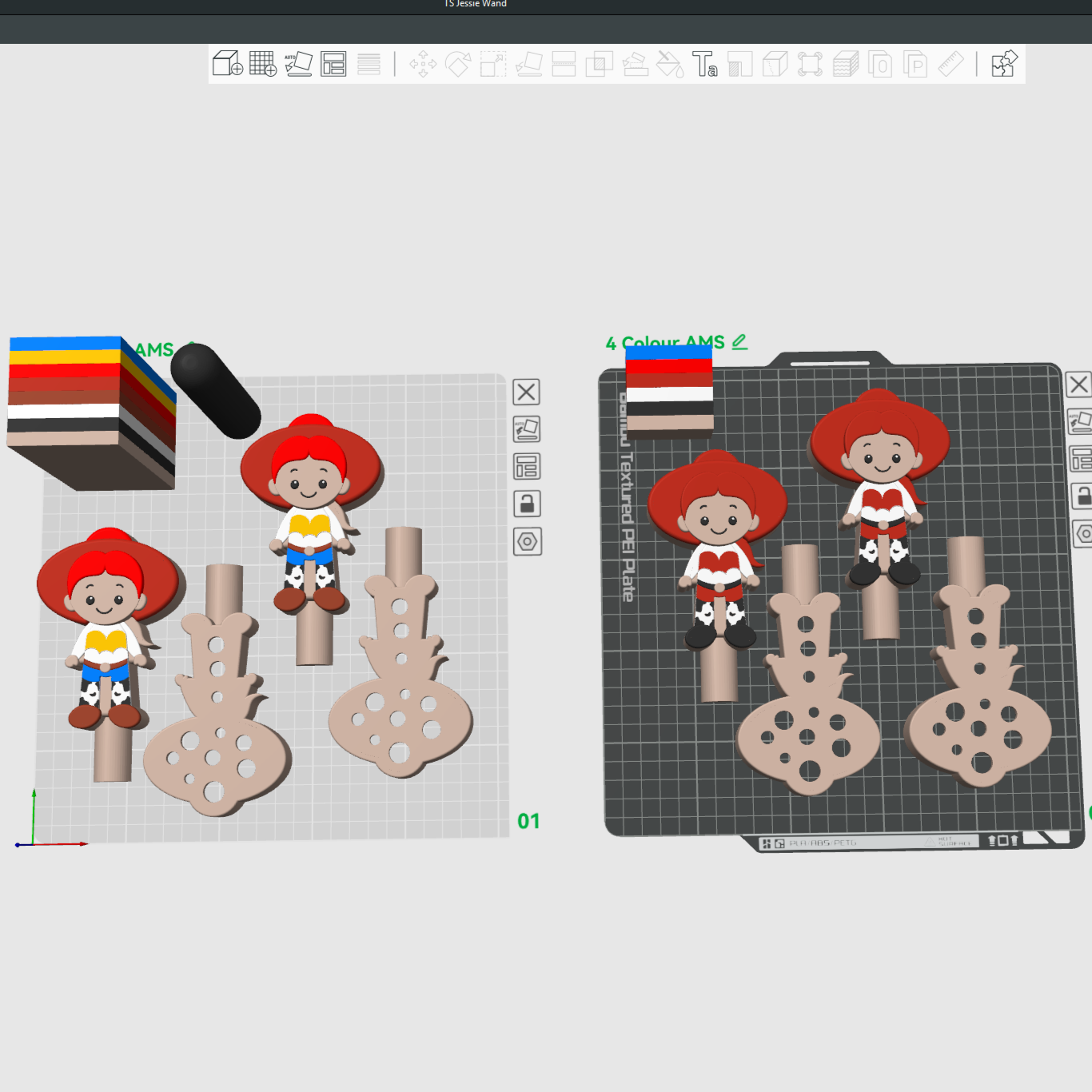
Task: Select the Cut tool icon
Action: (564, 63)
